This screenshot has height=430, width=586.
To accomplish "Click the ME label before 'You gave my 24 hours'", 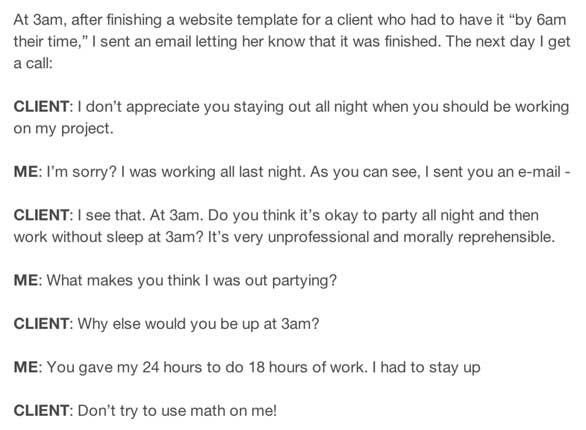I will pyautogui.click(x=26, y=367).
